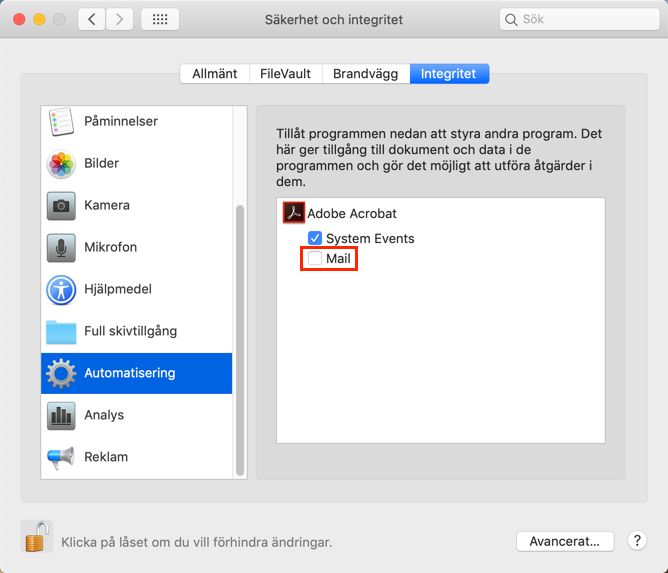Open the Avancerat… button

(x=565, y=541)
